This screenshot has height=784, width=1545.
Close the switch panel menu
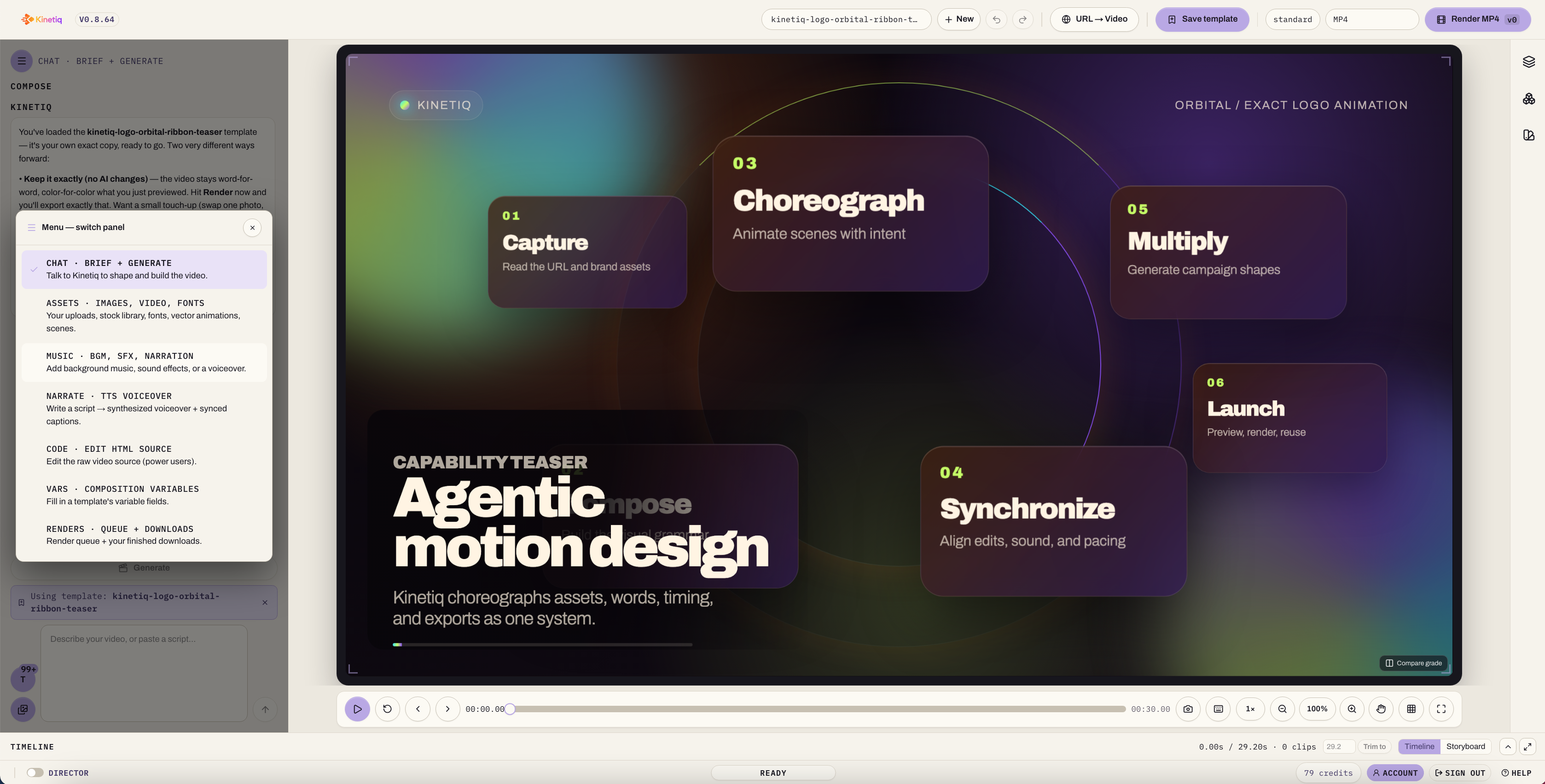(x=252, y=228)
